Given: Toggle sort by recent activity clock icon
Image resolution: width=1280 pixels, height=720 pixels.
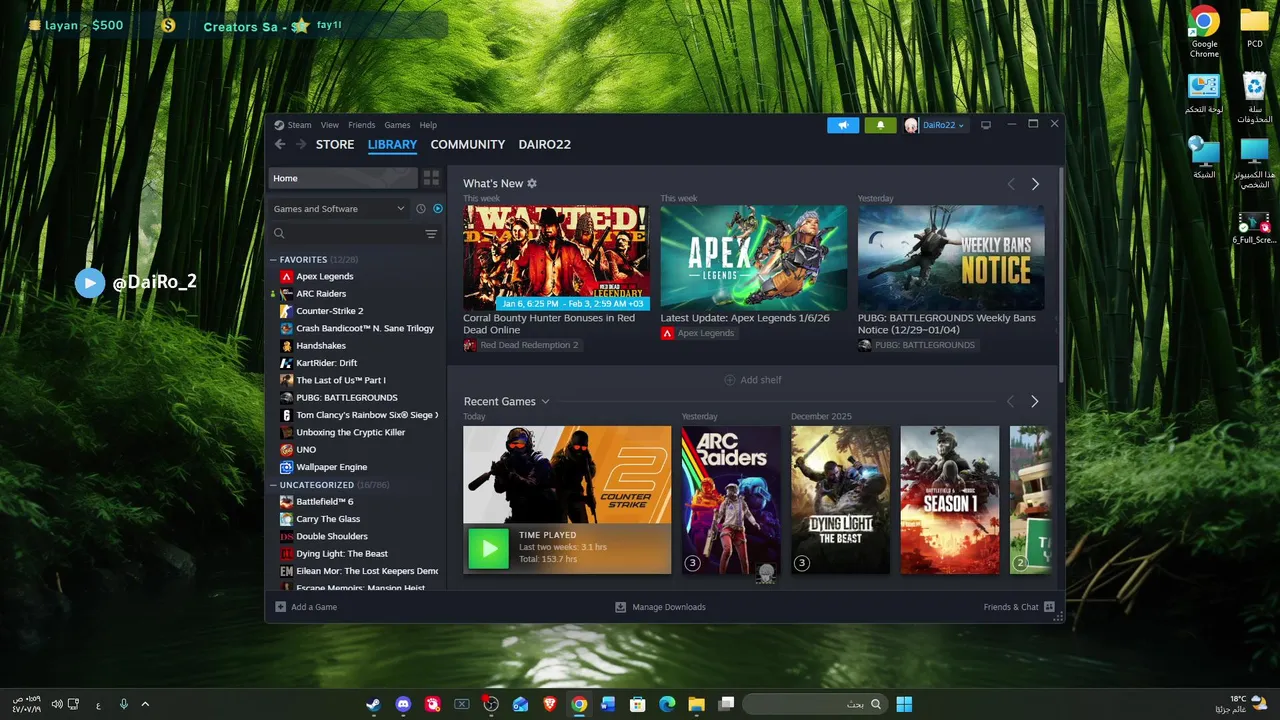Looking at the screenshot, I should coord(421,209).
